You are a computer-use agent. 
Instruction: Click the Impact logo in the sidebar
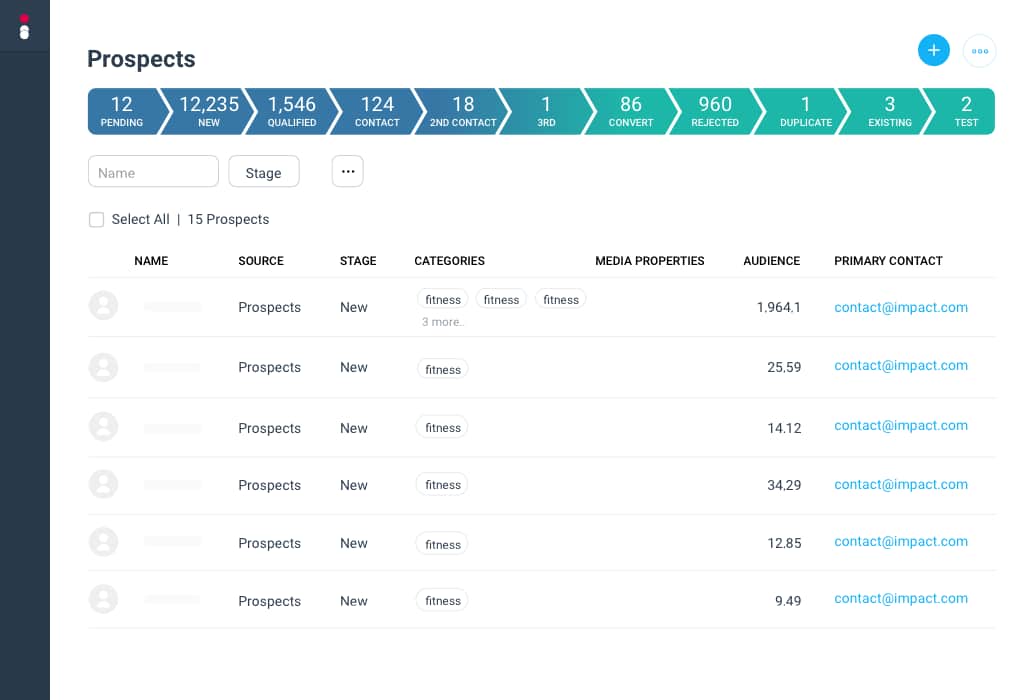(x=24, y=27)
